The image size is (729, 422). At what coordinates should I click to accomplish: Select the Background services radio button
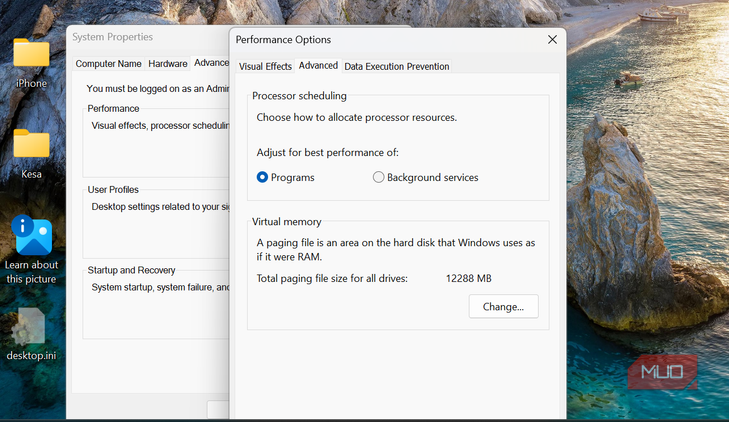tap(378, 177)
